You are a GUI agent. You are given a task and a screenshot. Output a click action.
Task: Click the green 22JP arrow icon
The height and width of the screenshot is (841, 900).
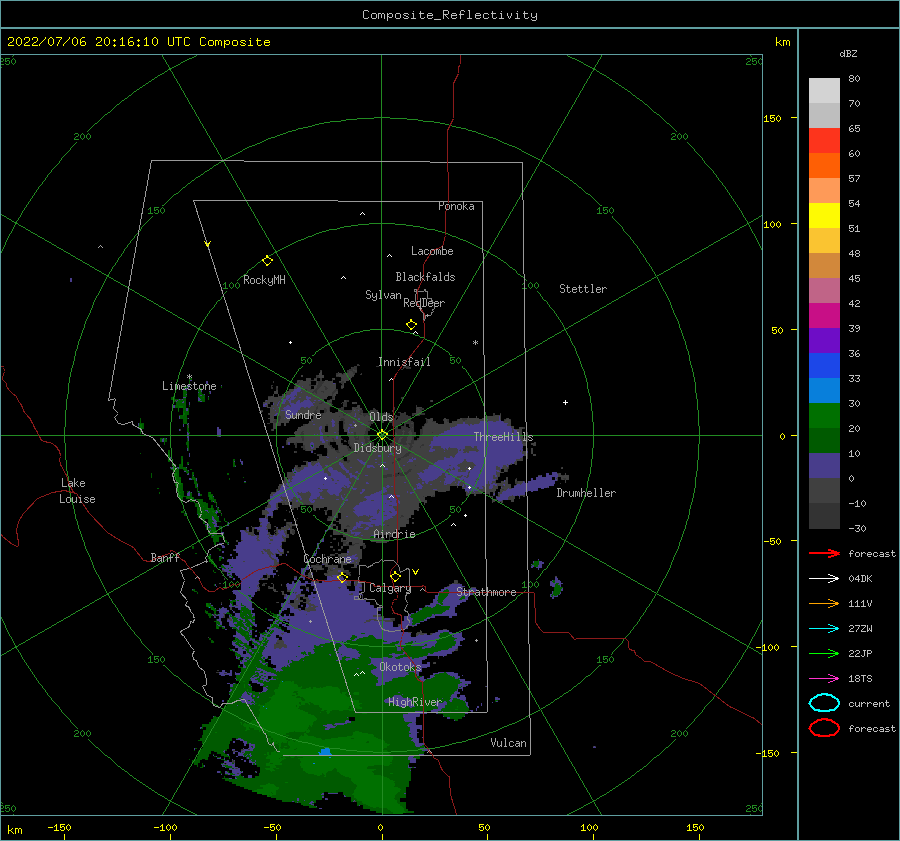824,653
